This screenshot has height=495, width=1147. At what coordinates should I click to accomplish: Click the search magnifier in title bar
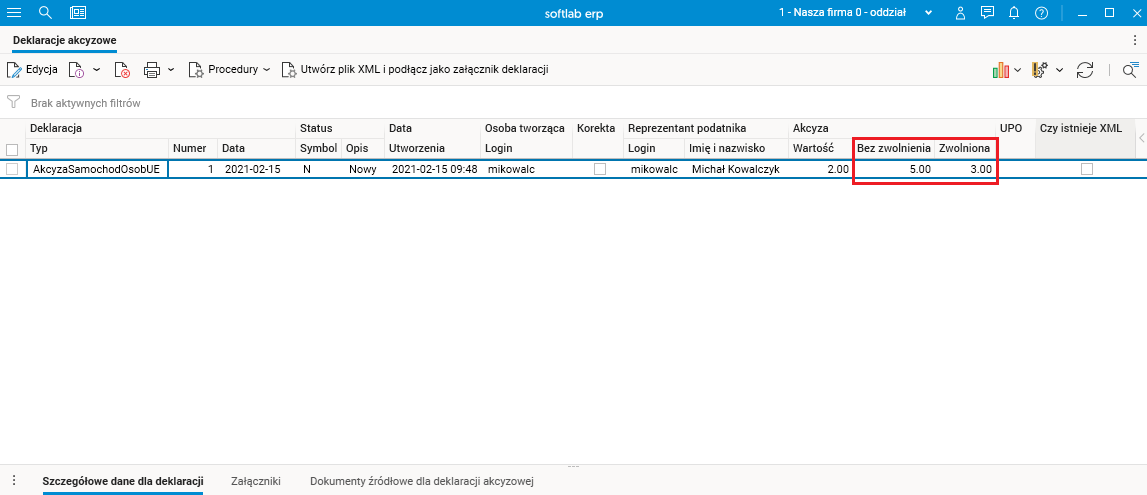tap(45, 12)
